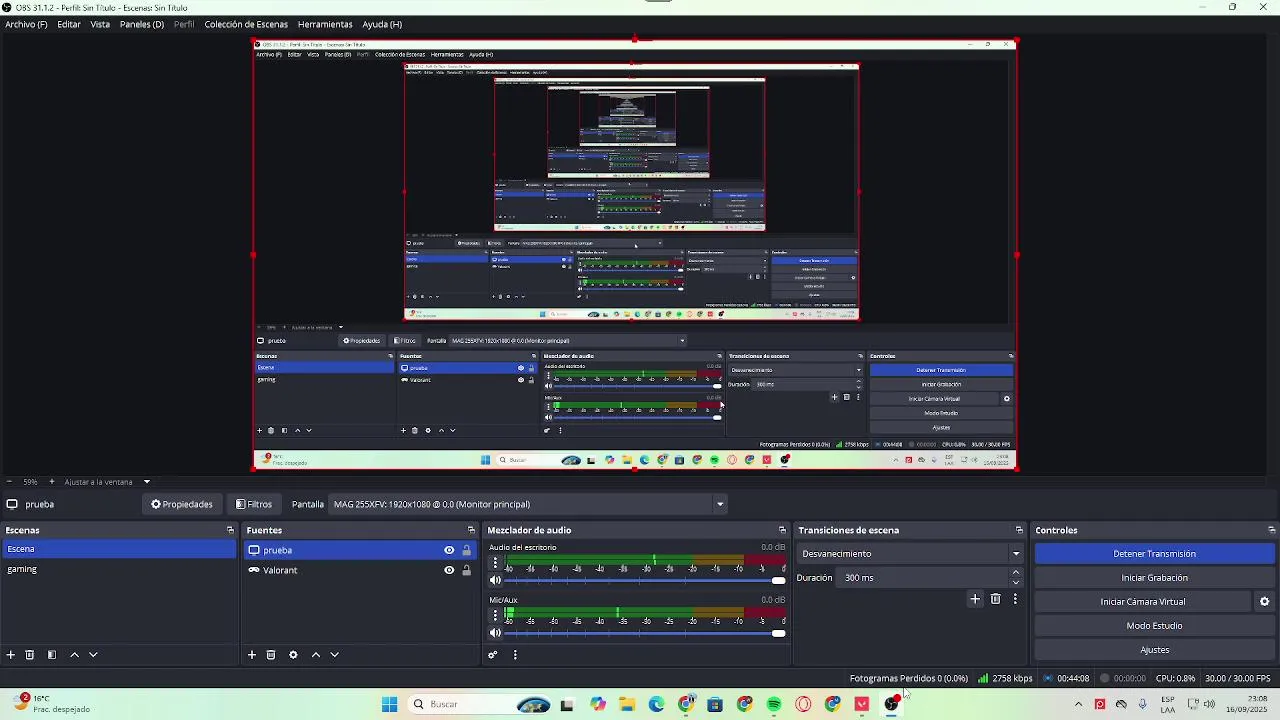Open the Pantalla monitor selection dropdown
This screenshot has width=1280, height=720.
click(x=529, y=504)
